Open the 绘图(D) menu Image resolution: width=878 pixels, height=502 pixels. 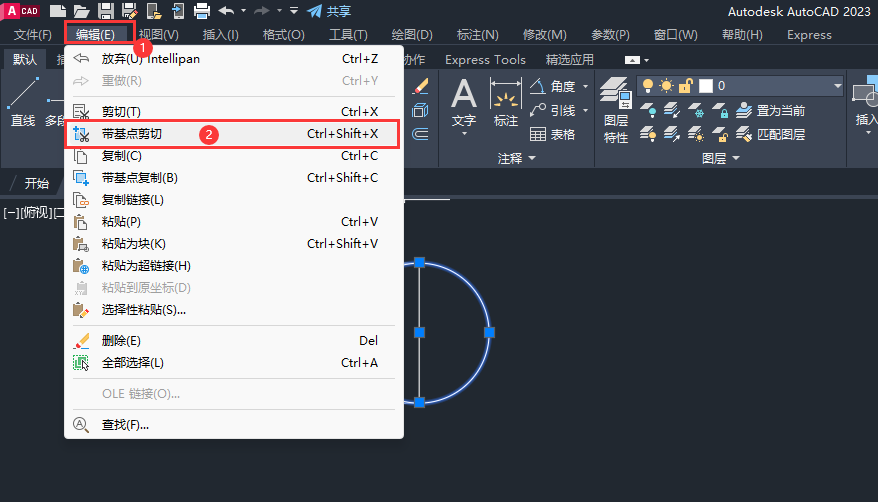[x=412, y=35]
